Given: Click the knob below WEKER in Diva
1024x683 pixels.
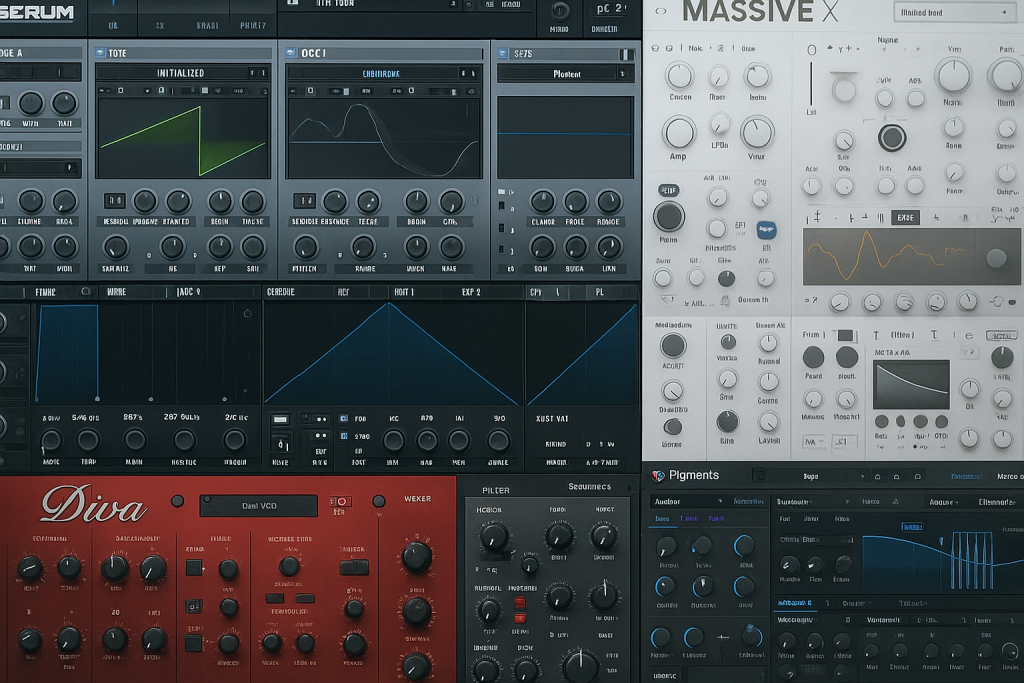Looking at the screenshot, I should [x=416, y=556].
